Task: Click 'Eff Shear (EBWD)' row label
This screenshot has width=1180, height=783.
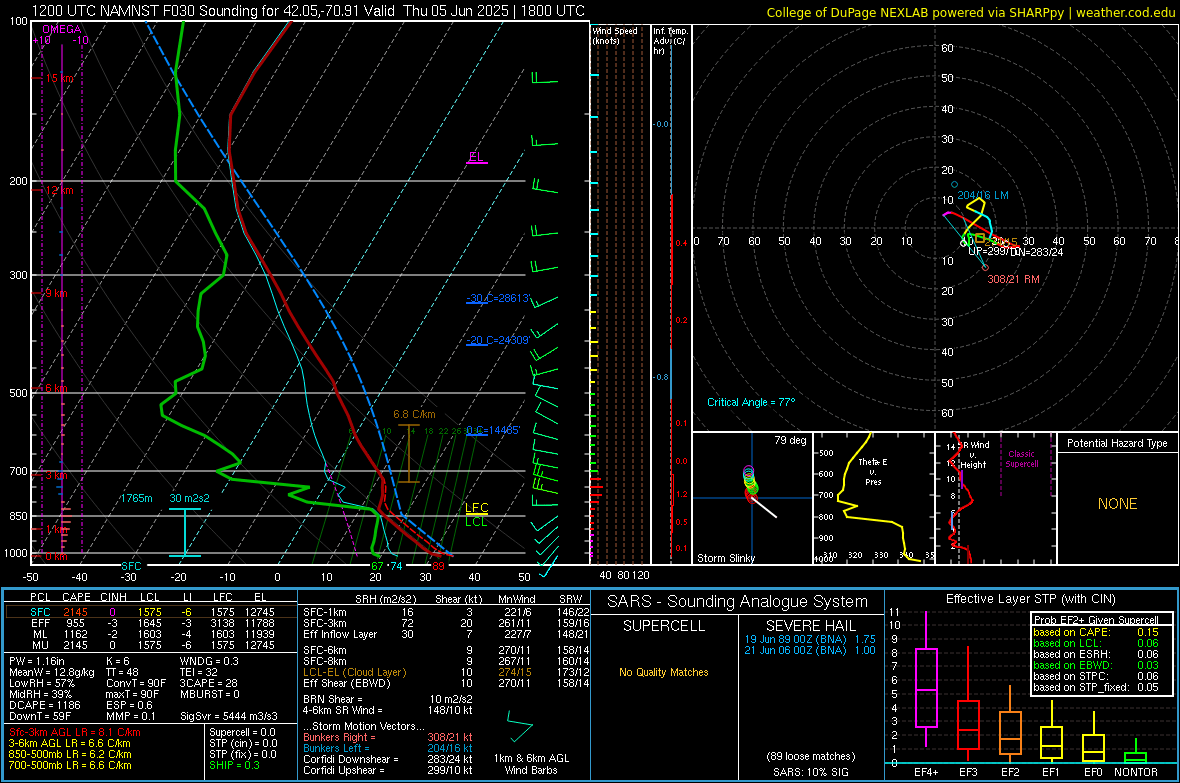Action: coord(347,684)
